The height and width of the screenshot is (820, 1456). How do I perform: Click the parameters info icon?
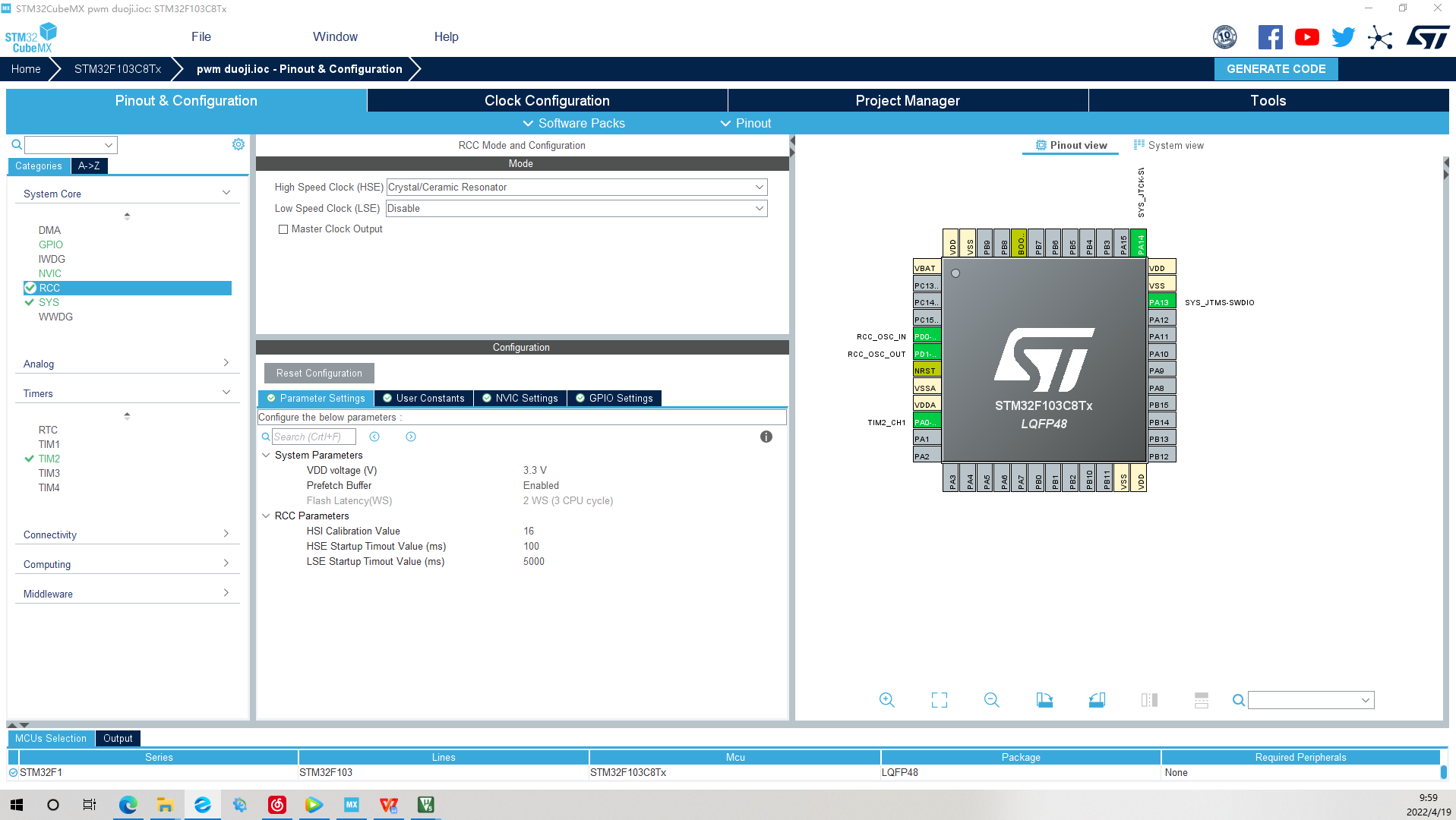pos(766,437)
